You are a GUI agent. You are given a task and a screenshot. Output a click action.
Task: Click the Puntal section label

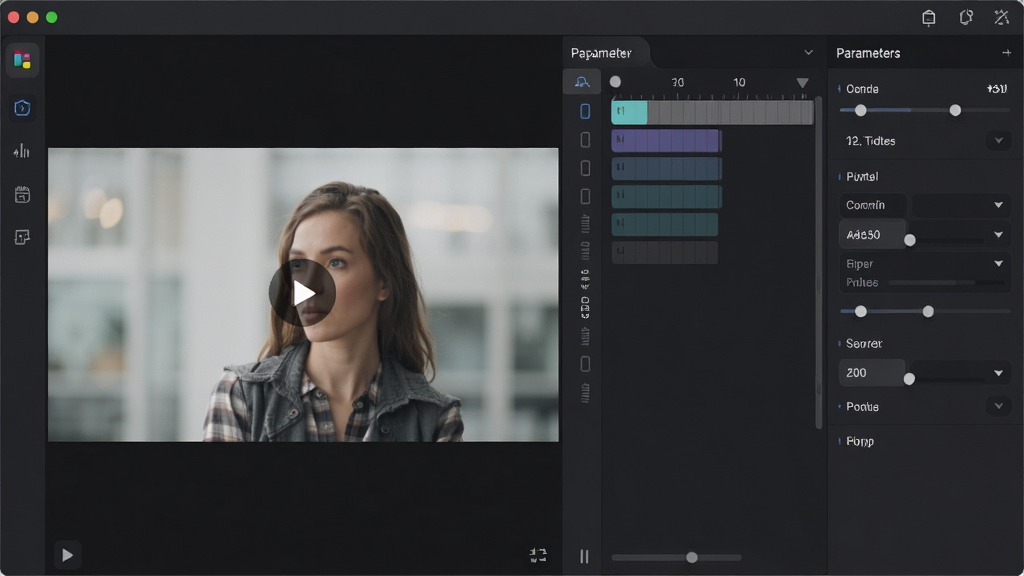click(x=862, y=176)
